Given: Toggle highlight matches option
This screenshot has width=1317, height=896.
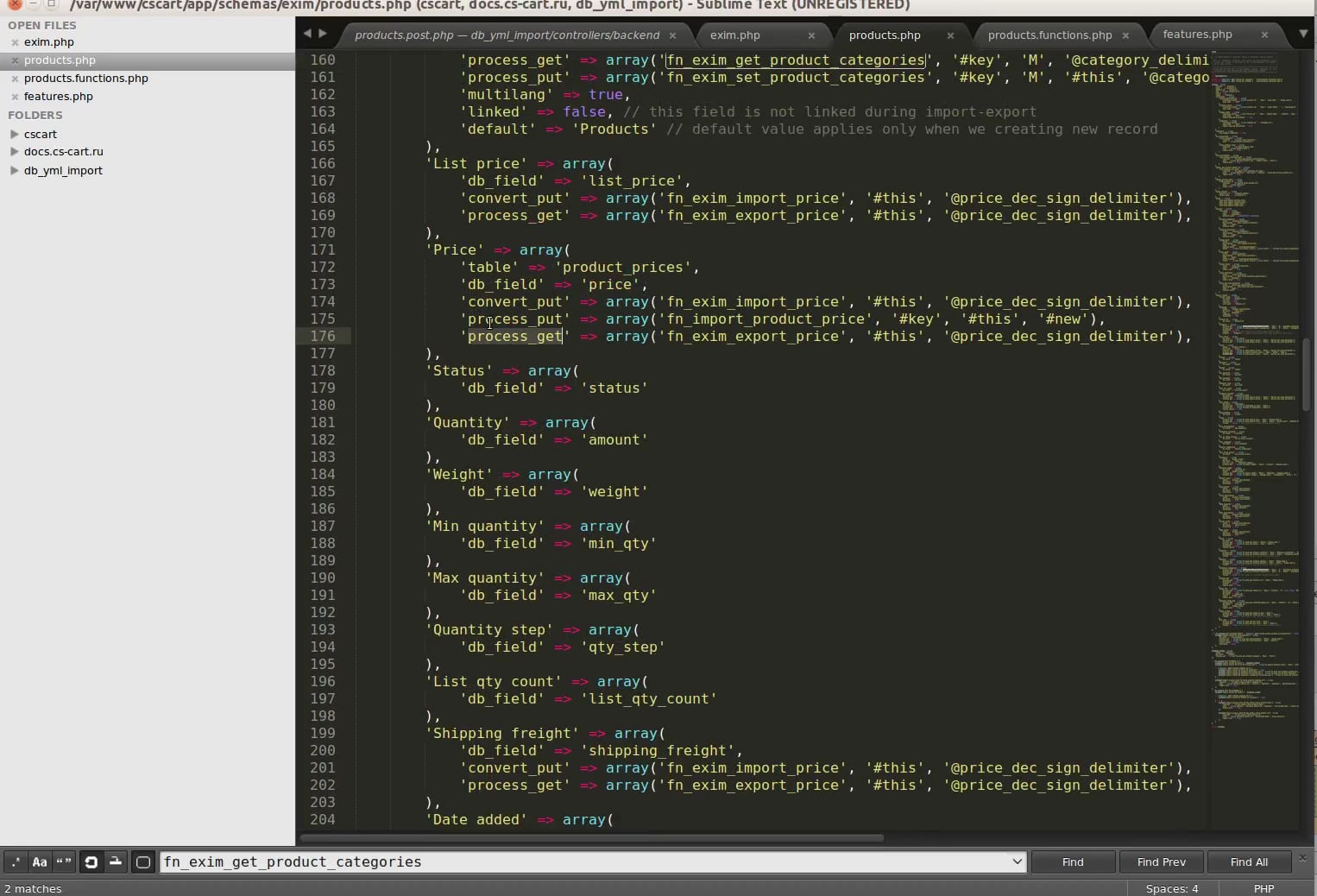Looking at the screenshot, I should click(143, 861).
